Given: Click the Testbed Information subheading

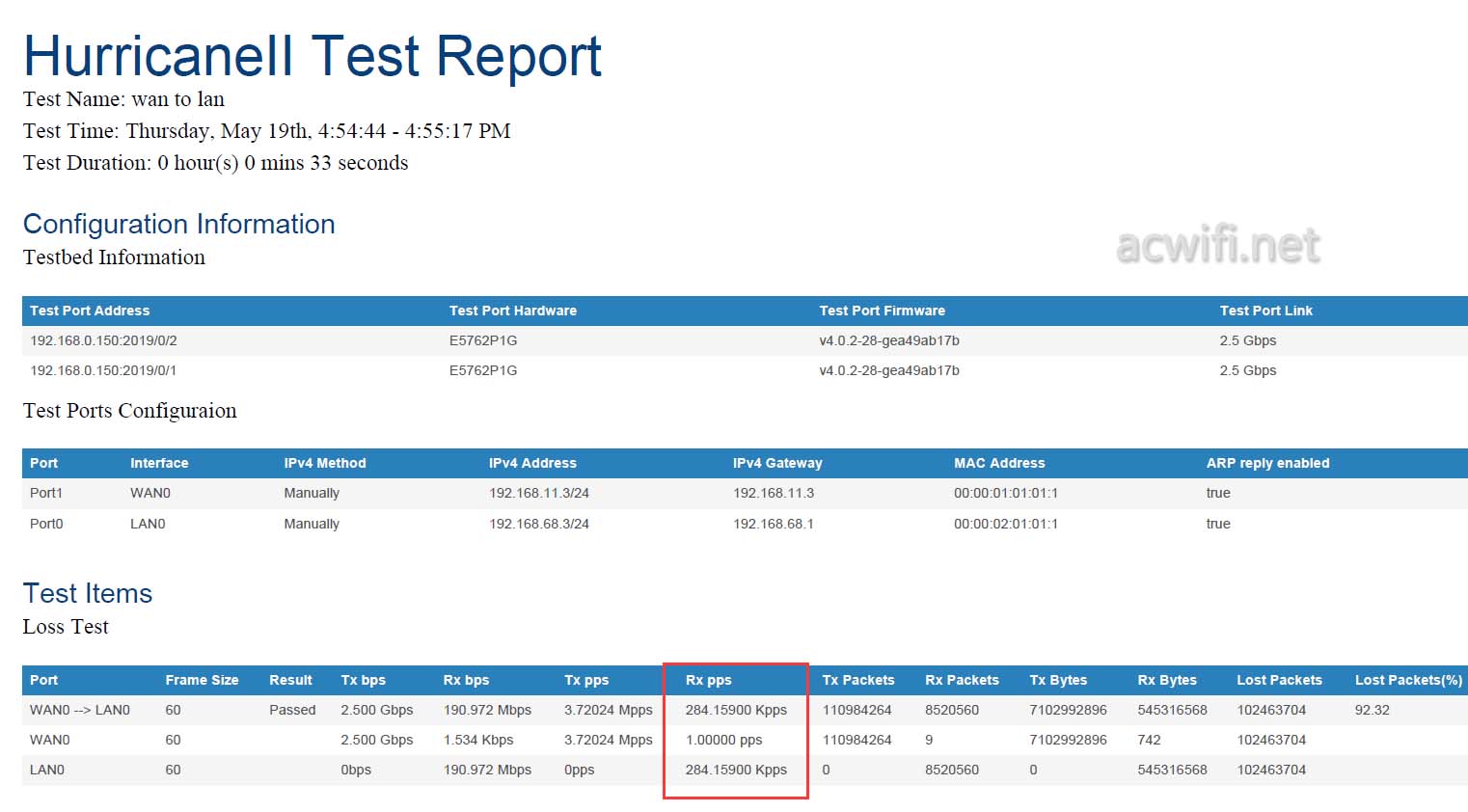Looking at the screenshot, I should pos(114,257).
